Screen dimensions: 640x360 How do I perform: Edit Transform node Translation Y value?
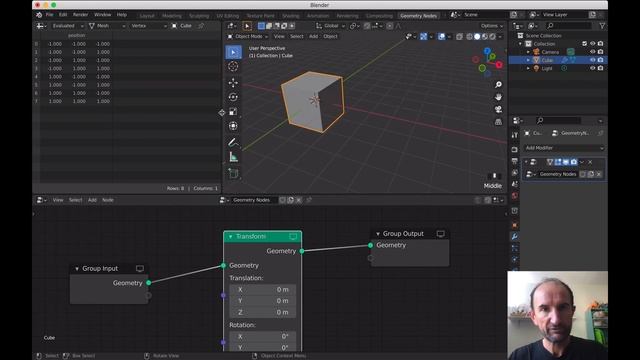(263, 301)
